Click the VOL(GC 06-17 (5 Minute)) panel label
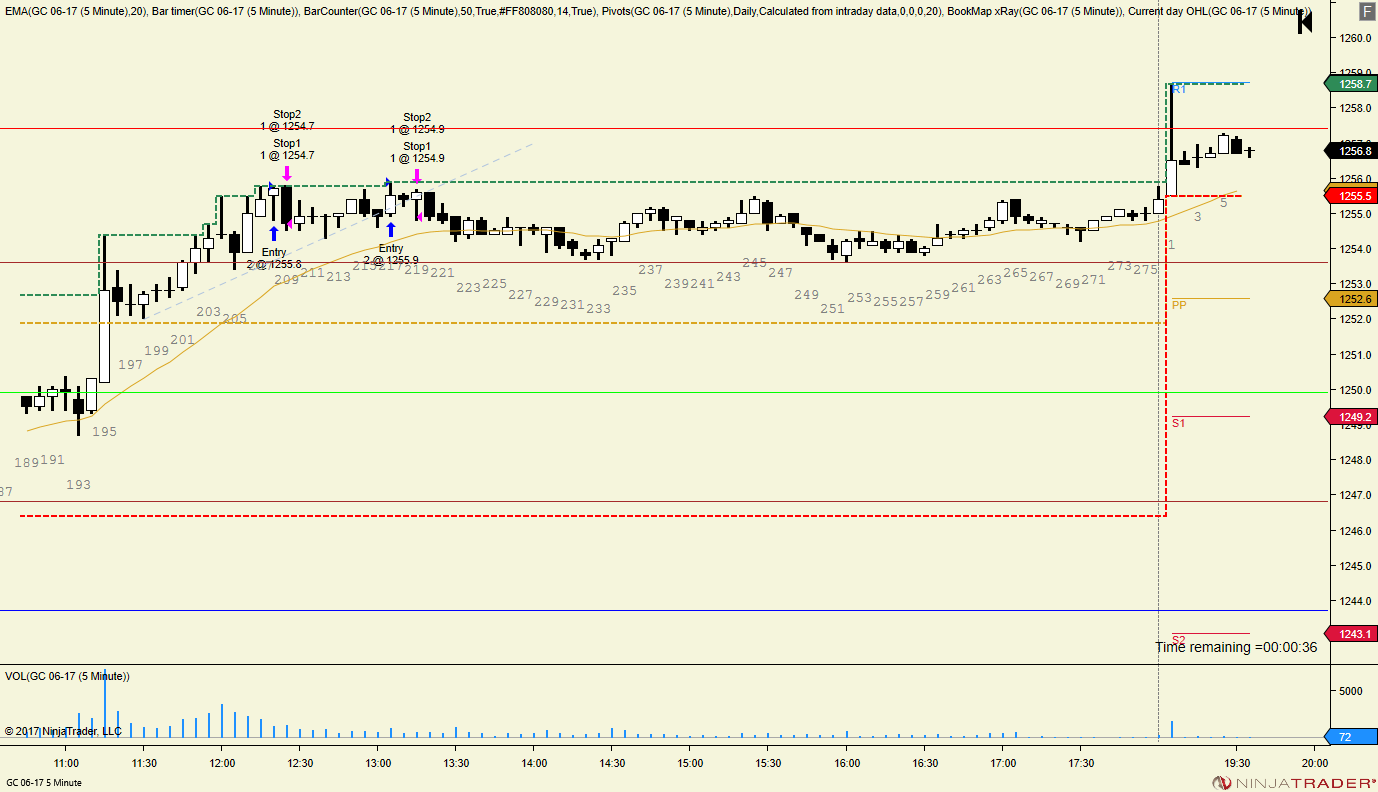The width and height of the screenshot is (1378, 792). [x=67, y=676]
